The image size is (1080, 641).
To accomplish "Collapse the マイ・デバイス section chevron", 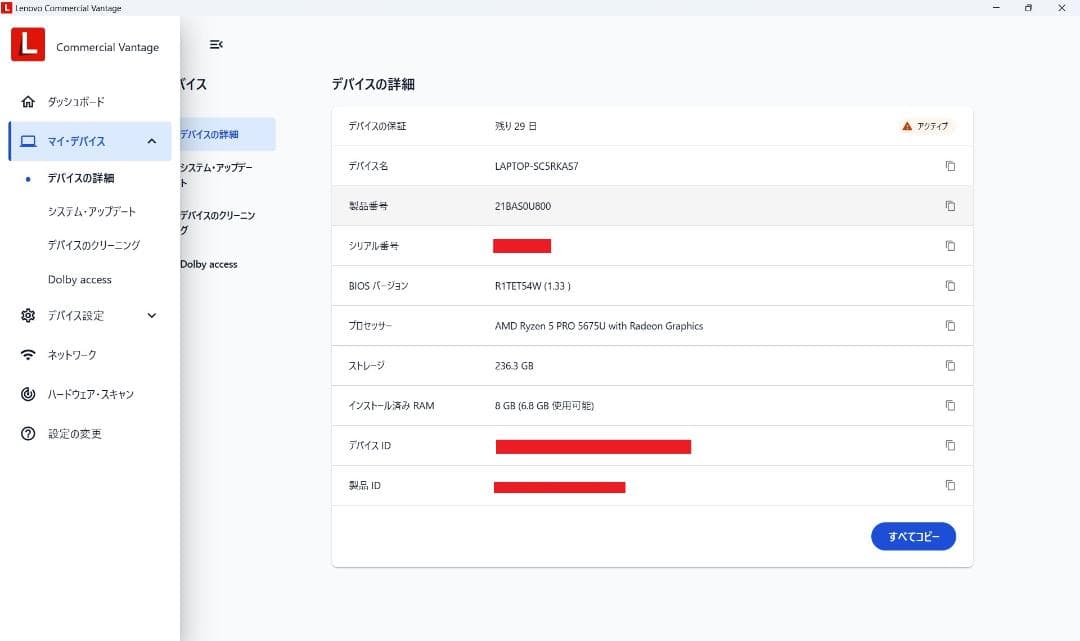I will 152,141.
